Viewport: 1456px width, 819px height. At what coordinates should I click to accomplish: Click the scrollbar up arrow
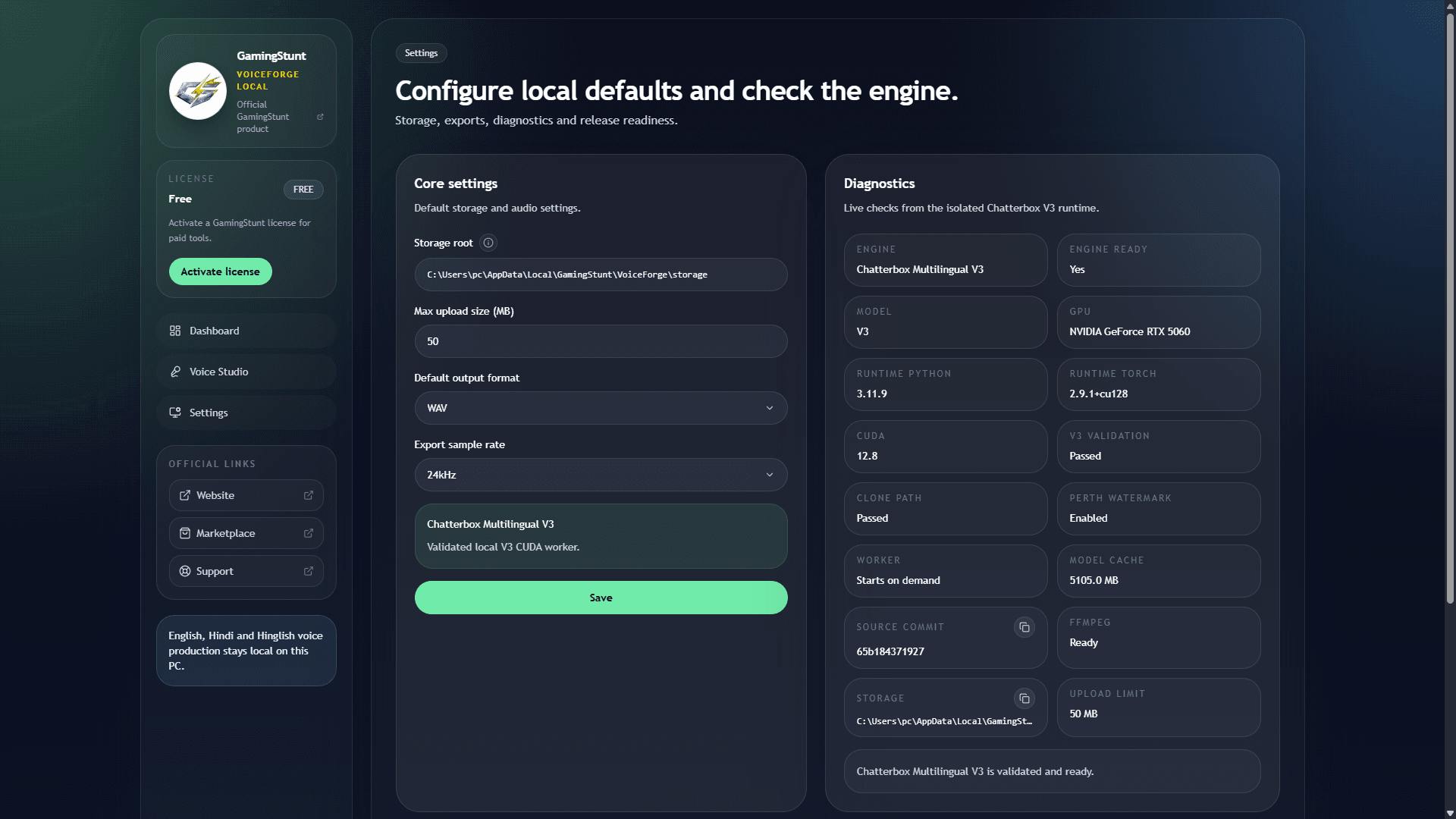pos(1450,5)
